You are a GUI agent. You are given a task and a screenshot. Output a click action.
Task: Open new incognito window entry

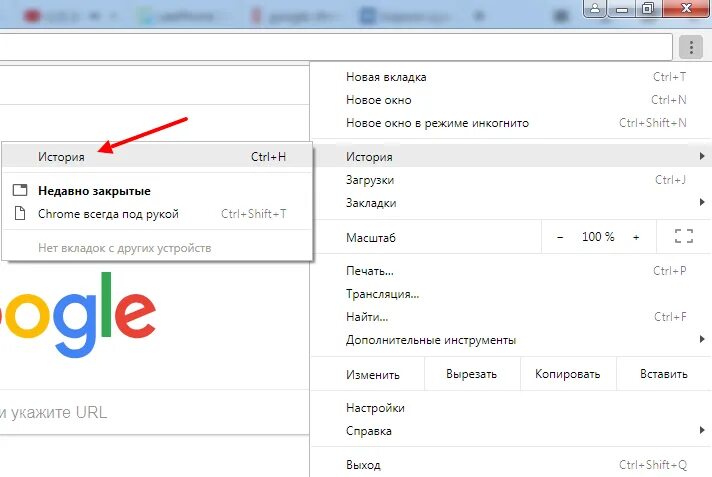512,123
